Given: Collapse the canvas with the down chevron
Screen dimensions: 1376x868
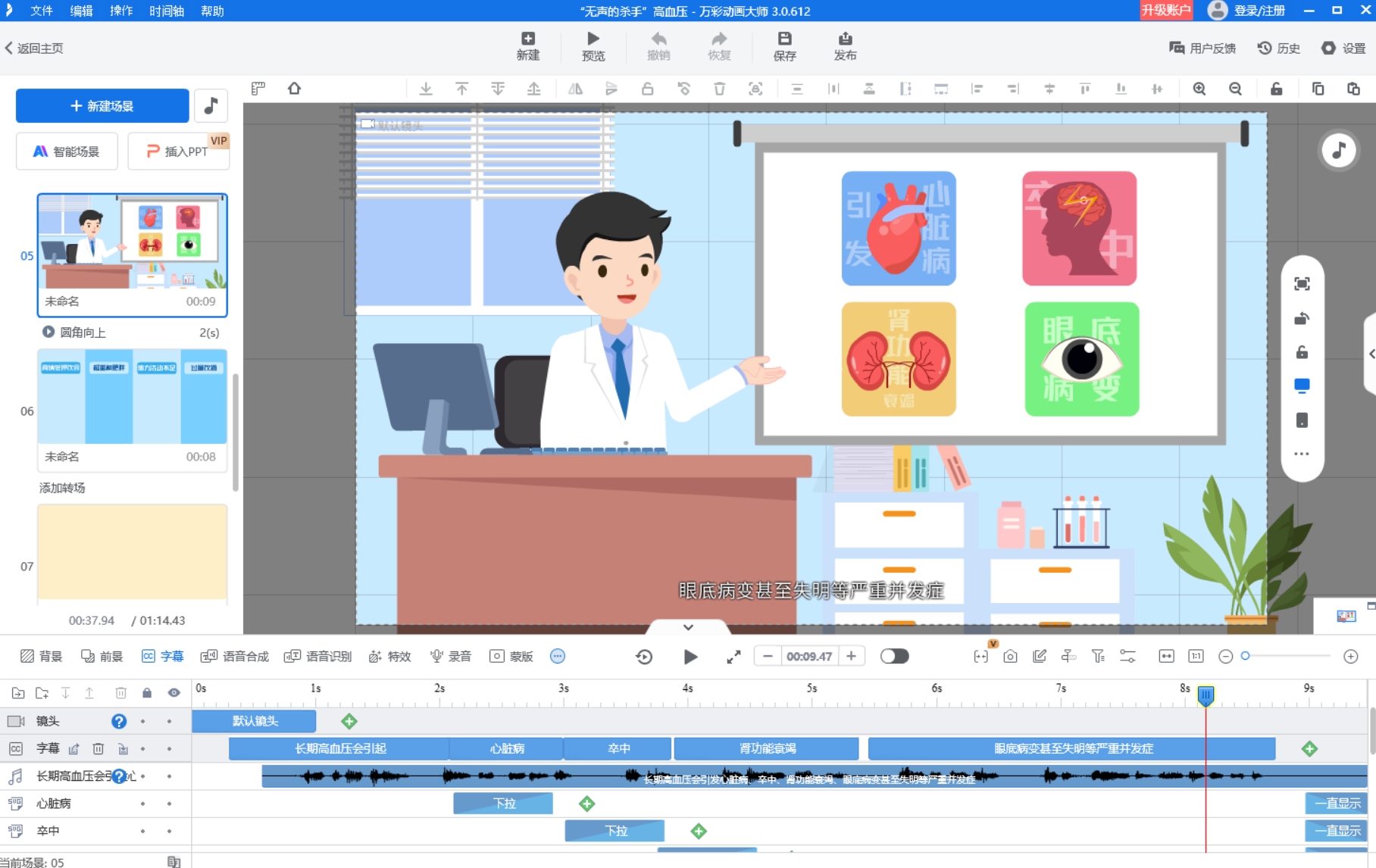Looking at the screenshot, I should pos(688,627).
